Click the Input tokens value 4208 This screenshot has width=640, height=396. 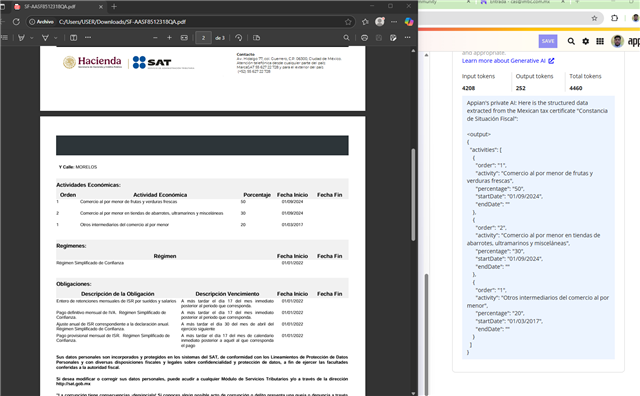pyautogui.click(x=468, y=88)
